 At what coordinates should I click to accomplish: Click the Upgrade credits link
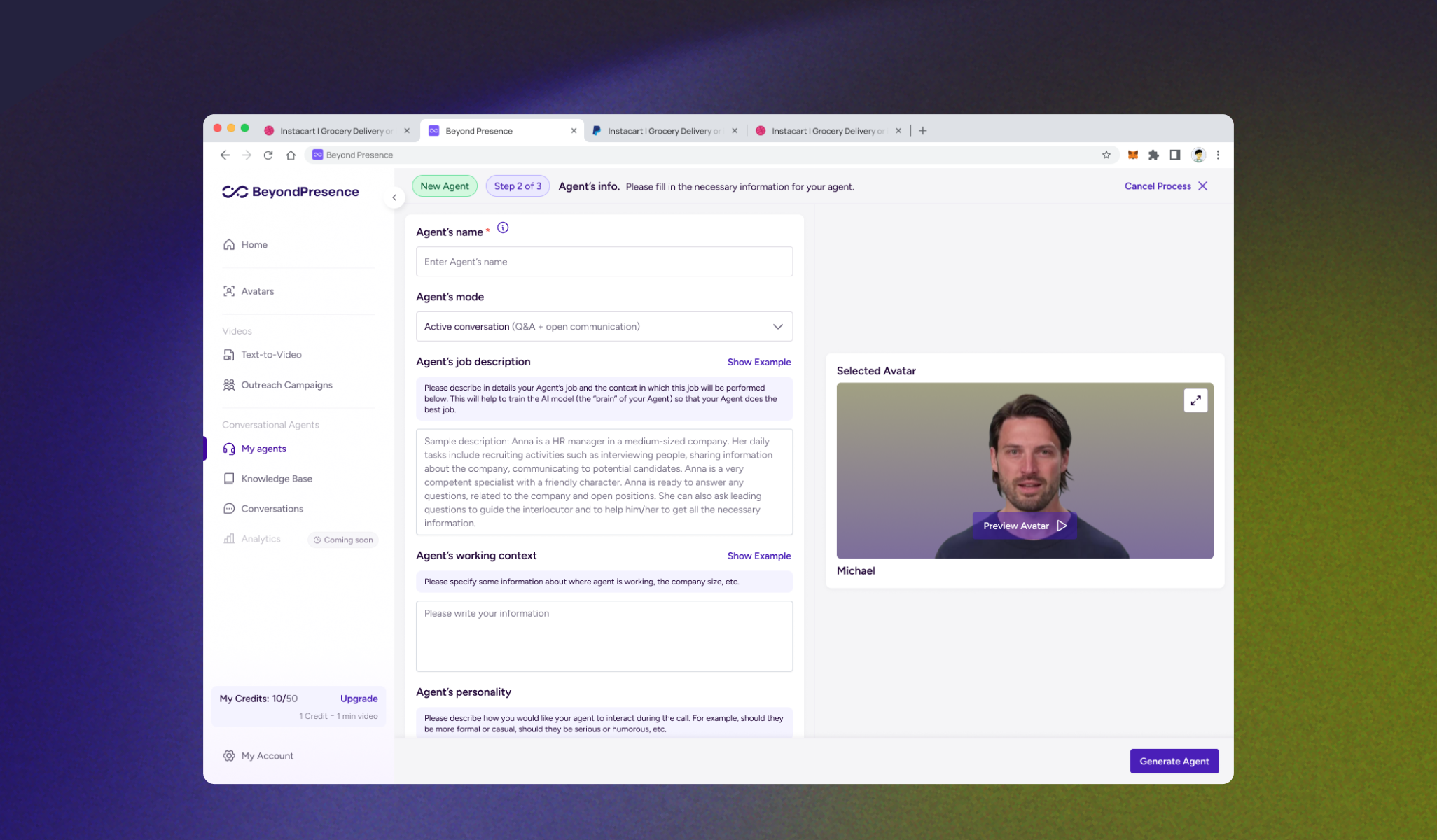click(359, 699)
